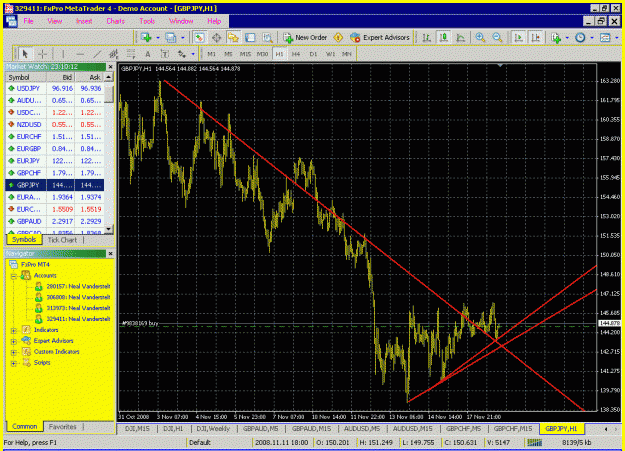Expand the Indicators tree node

click(x=14, y=330)
